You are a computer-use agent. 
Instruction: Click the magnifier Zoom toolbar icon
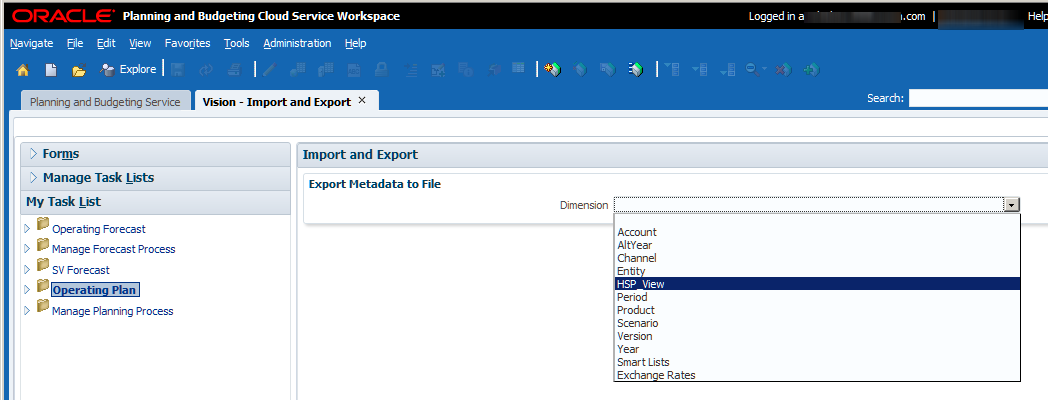(752, 69)
